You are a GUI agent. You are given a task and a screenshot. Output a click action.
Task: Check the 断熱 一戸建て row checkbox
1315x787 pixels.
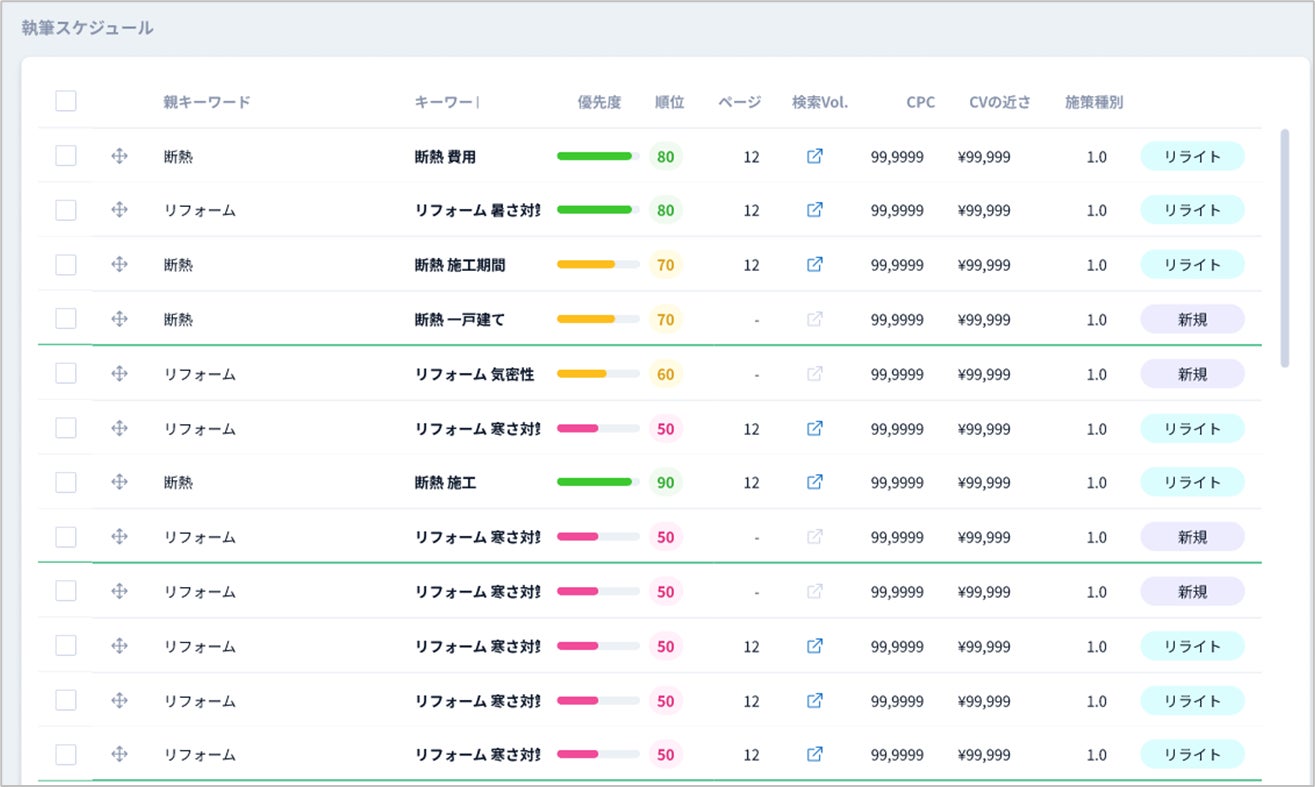pyautogui.click(x=66, y=319)
